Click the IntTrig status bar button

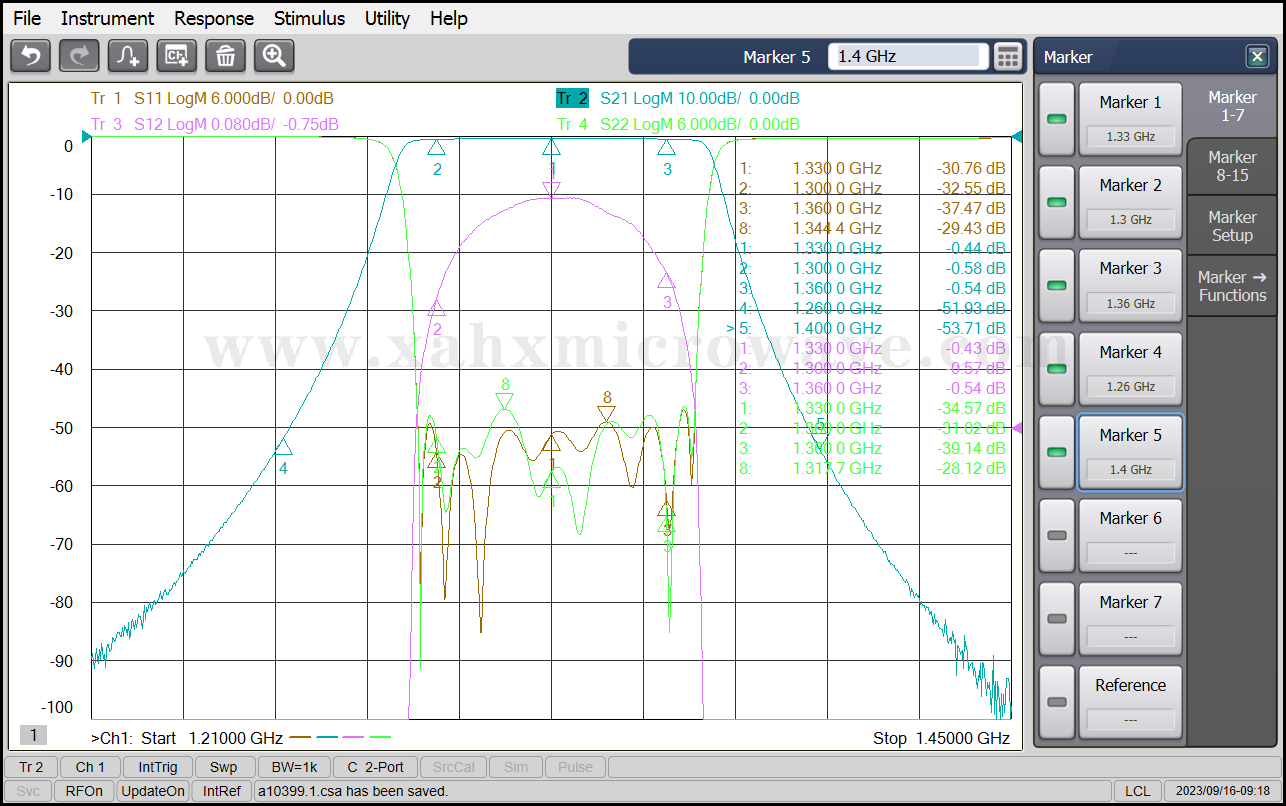(x=158, y=767)
